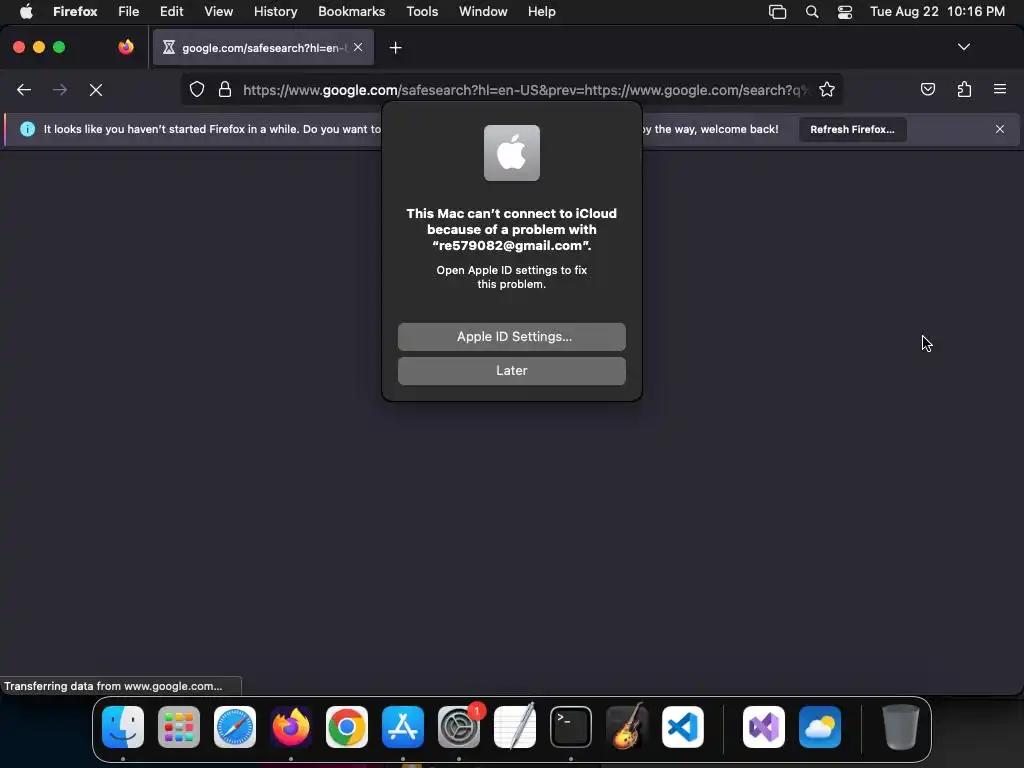Open Trash from the Dock
This screenshot has width=1024, height=768.
tap(901, 727)
